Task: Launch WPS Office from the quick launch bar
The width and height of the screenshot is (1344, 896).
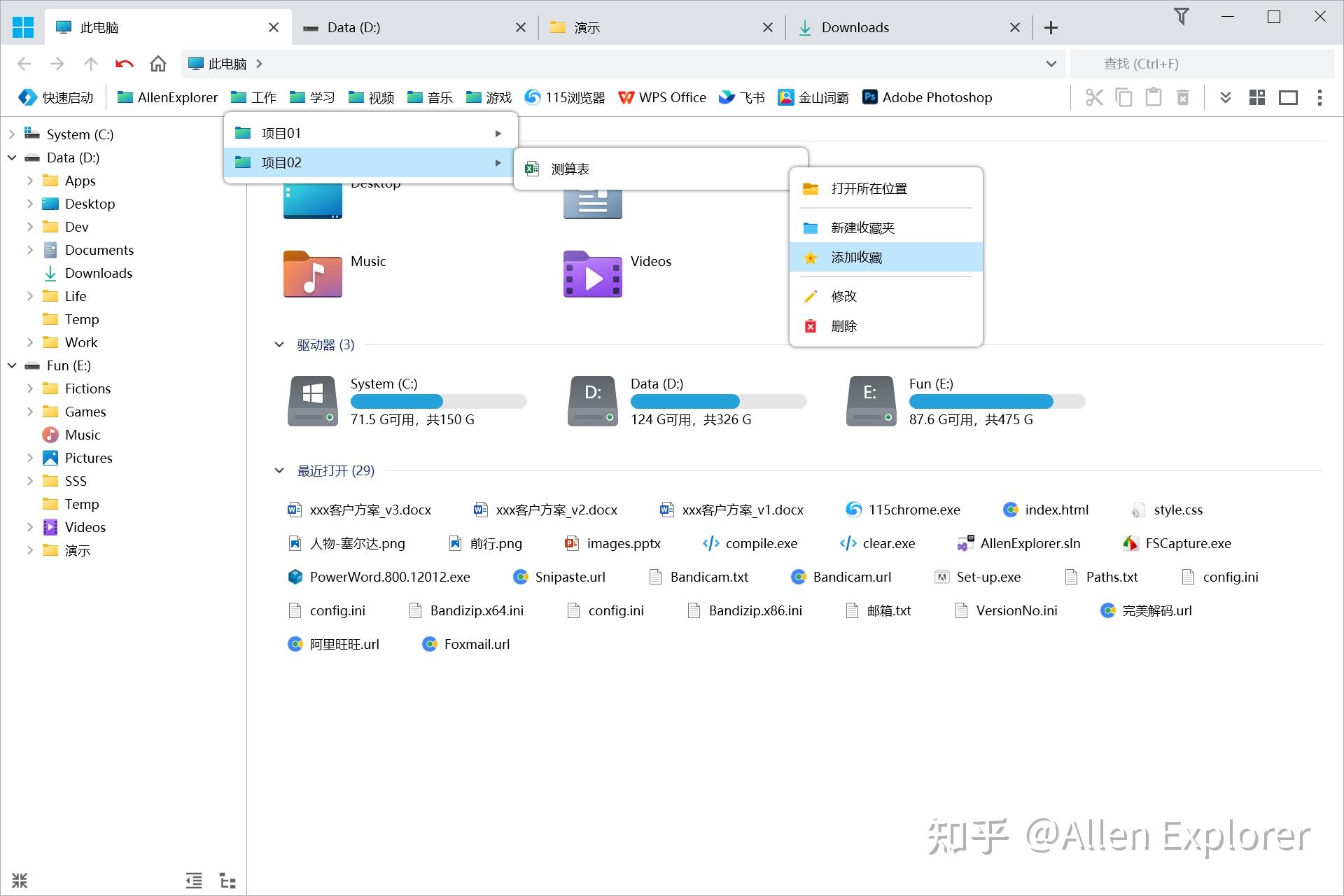Action: (x=661, y=97)
